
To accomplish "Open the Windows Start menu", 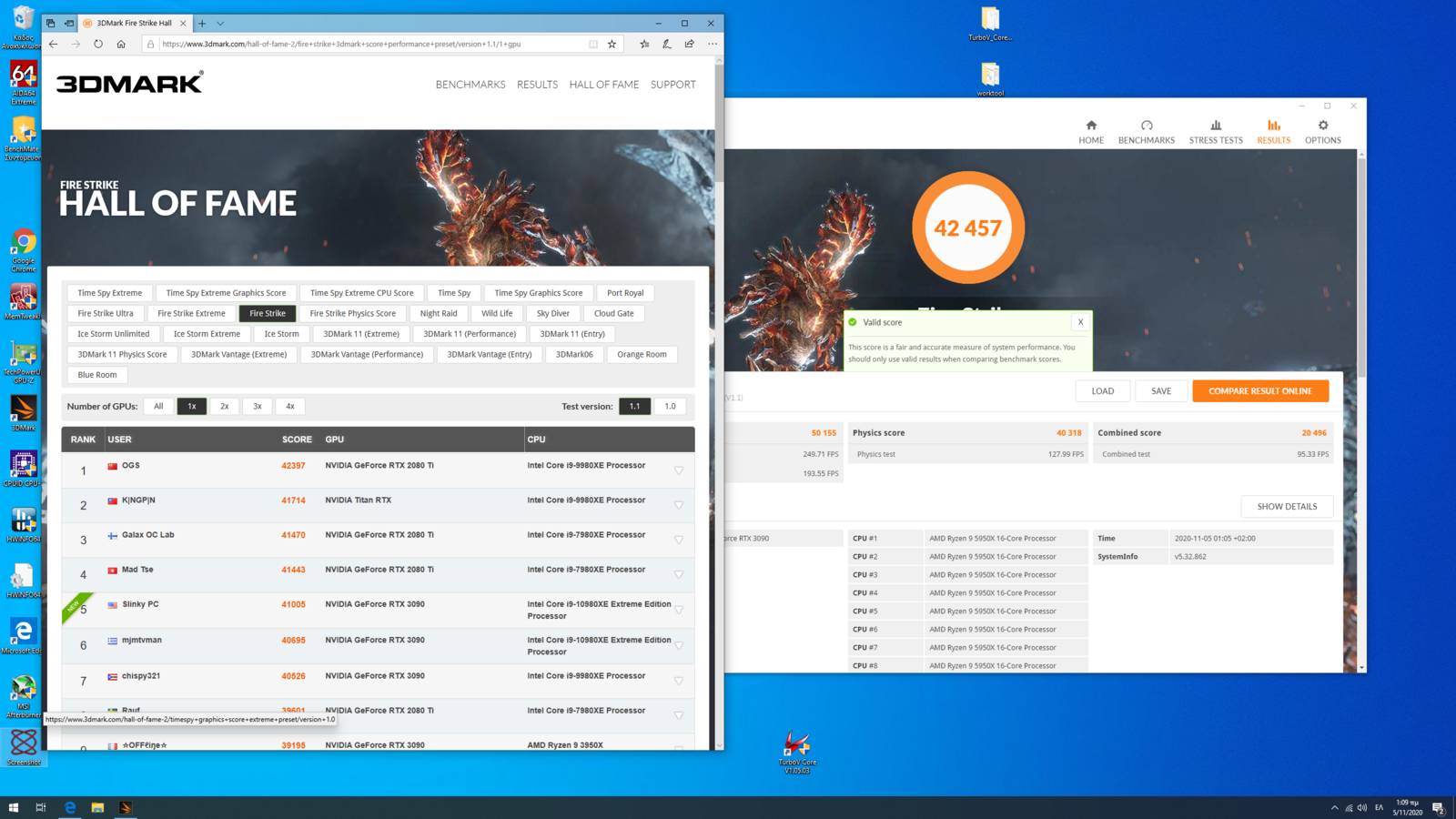I will coord(14,807).
